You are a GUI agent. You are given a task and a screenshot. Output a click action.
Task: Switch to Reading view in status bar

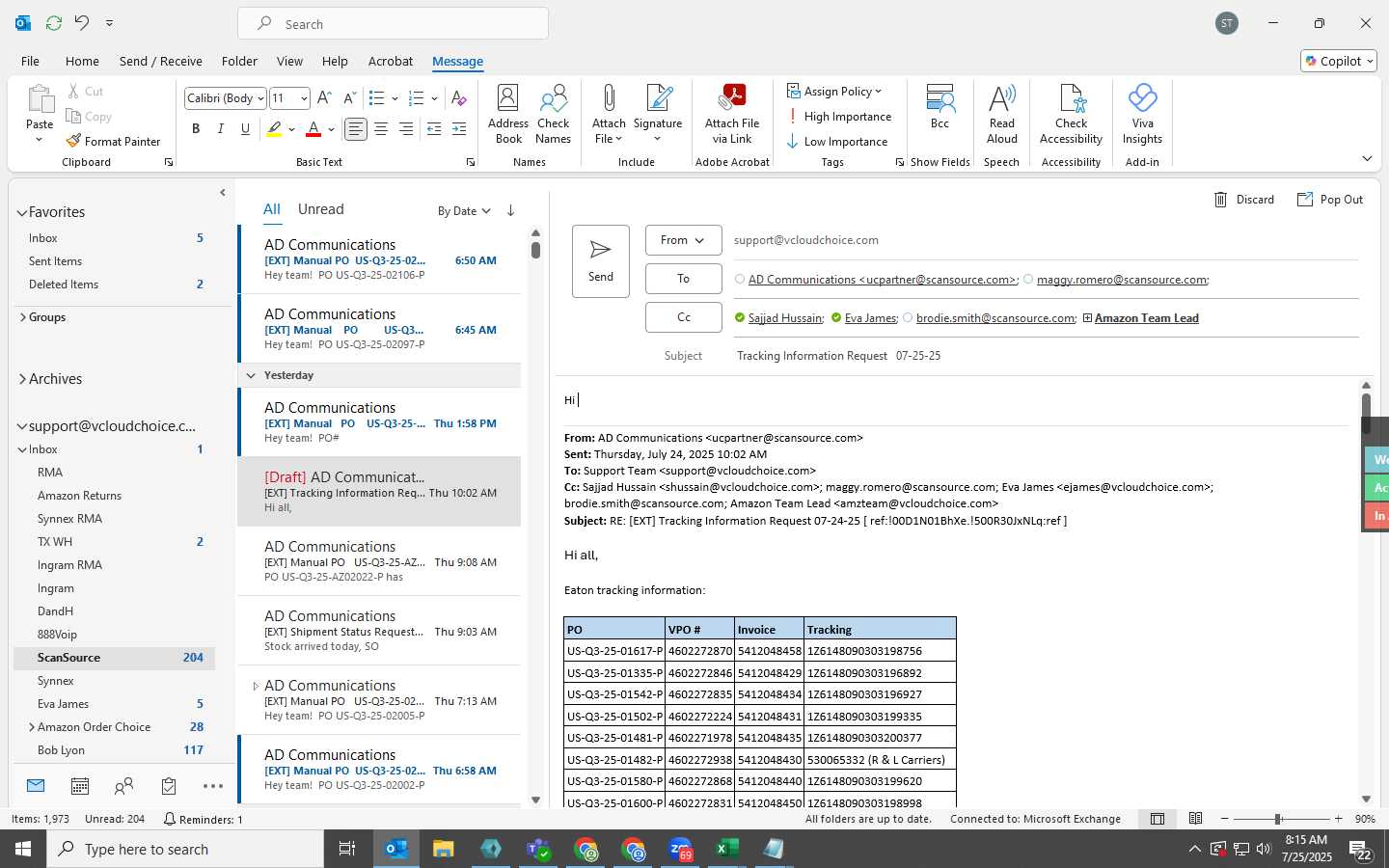(1196, 819)
